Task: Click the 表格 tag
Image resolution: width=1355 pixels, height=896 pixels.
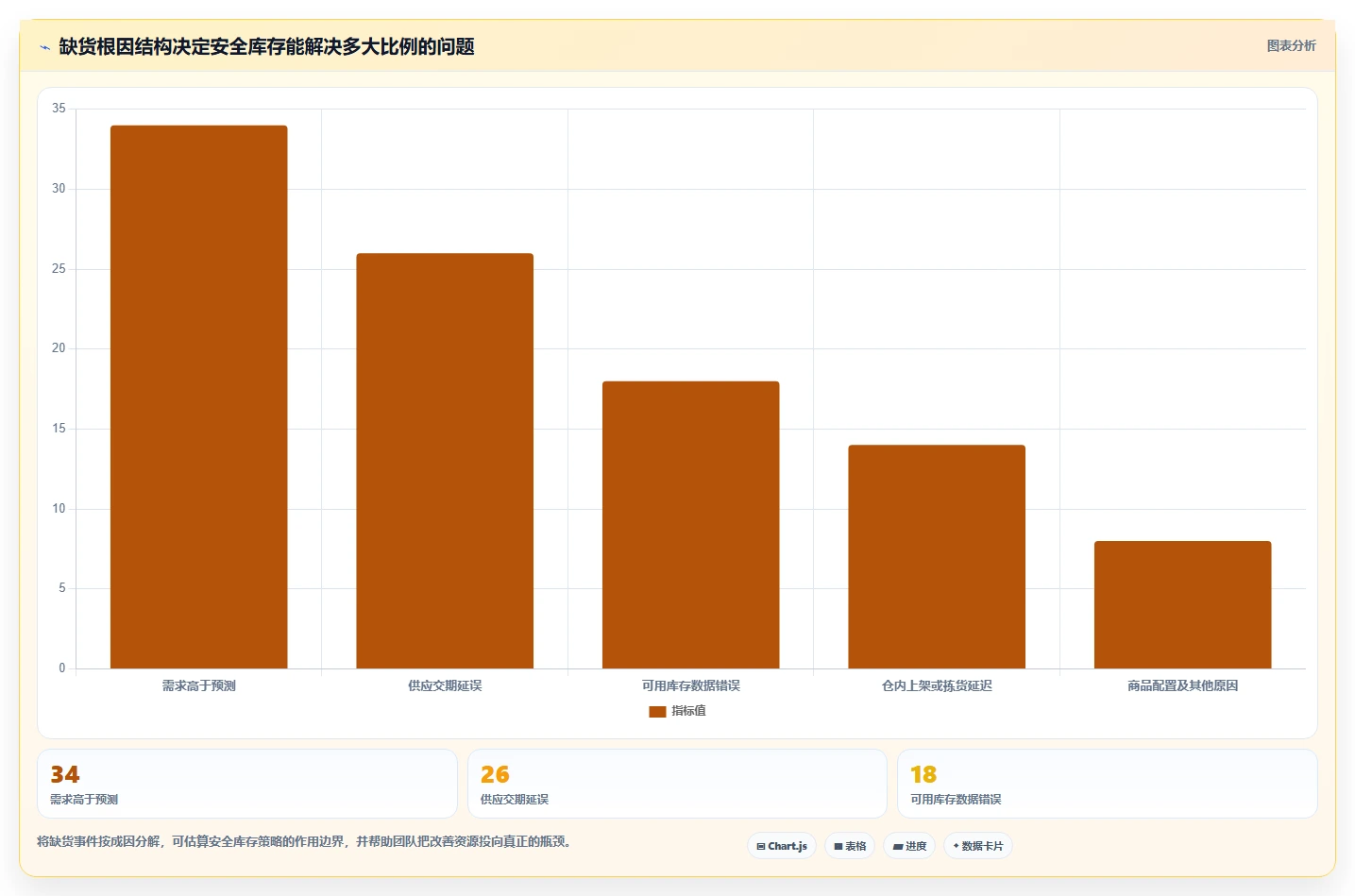Action: [850, 846]
